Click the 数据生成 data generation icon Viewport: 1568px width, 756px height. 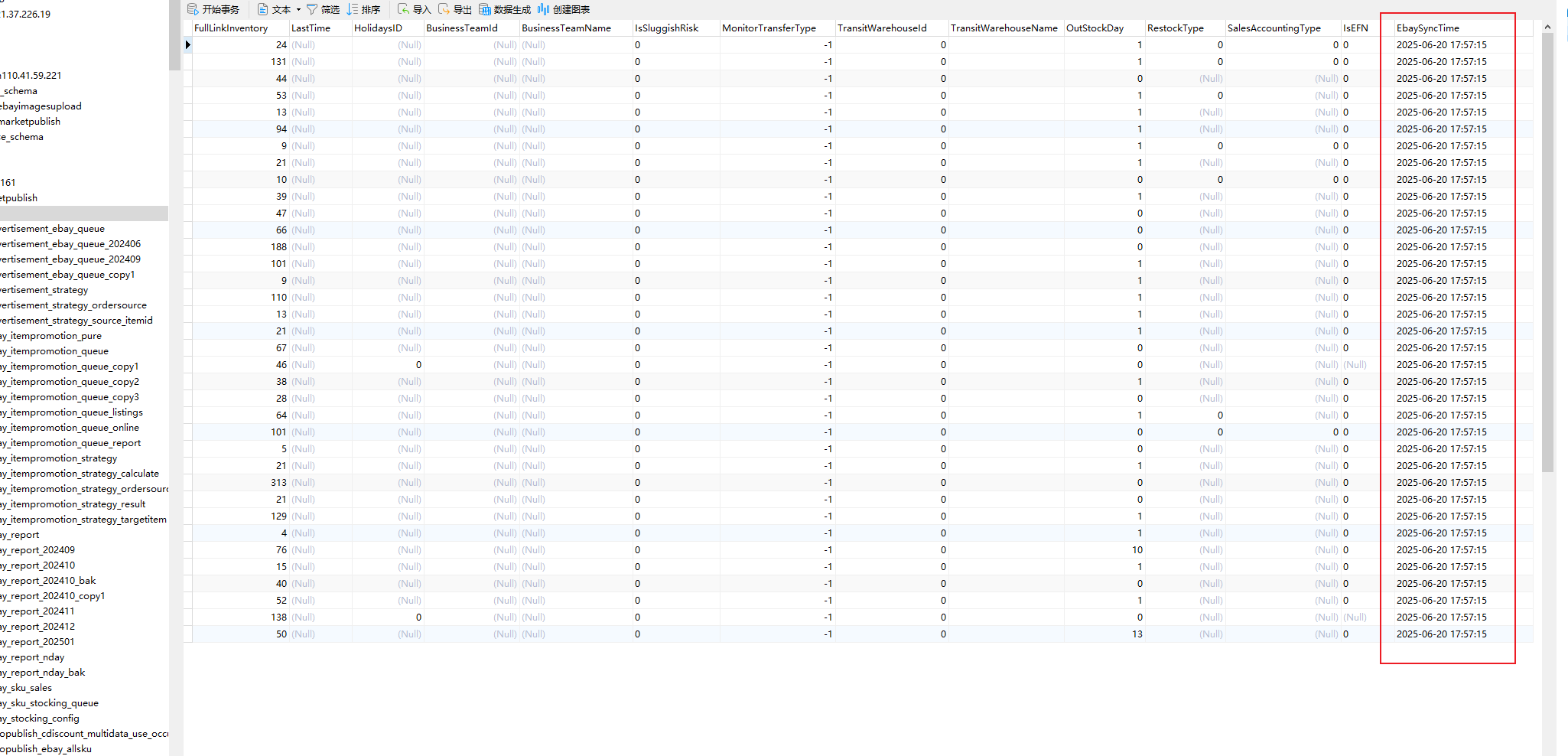tap(485, 9)
